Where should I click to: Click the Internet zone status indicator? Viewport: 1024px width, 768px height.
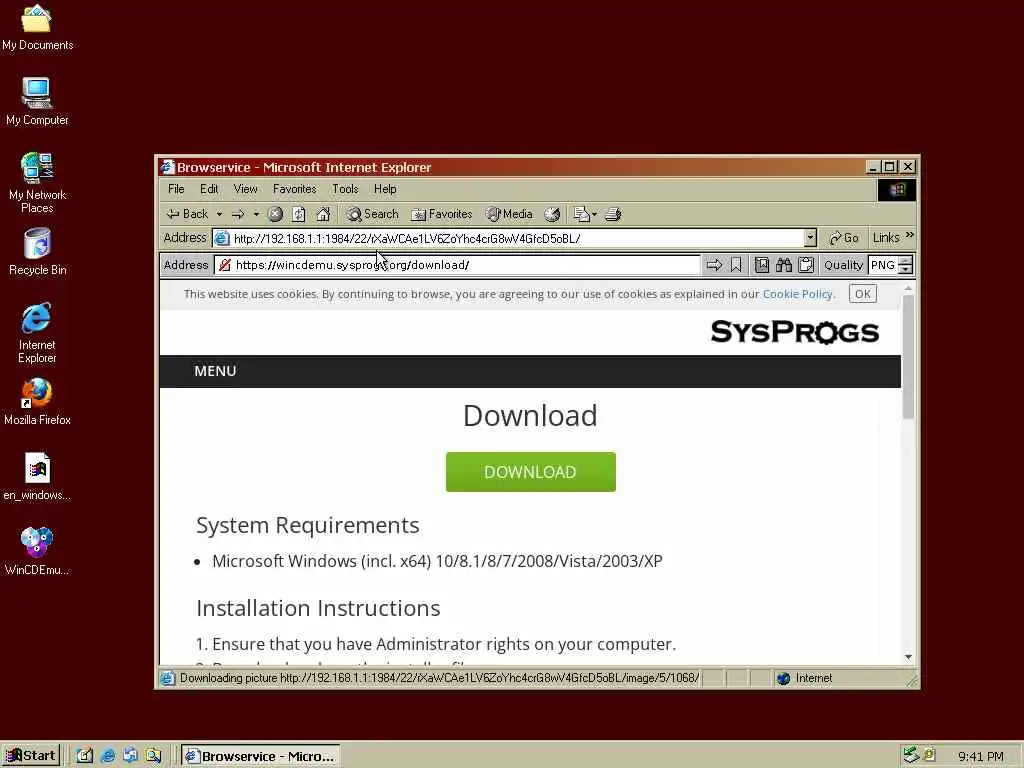pos(806,678)
